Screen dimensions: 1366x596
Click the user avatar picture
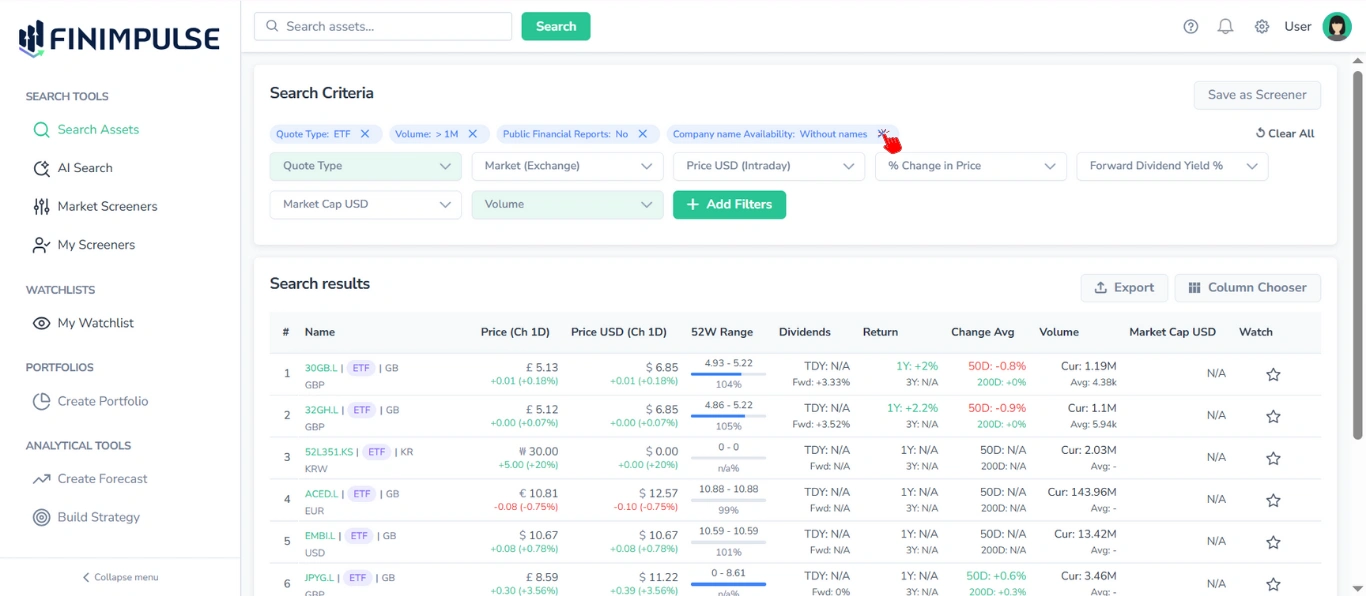(1336, 27)
